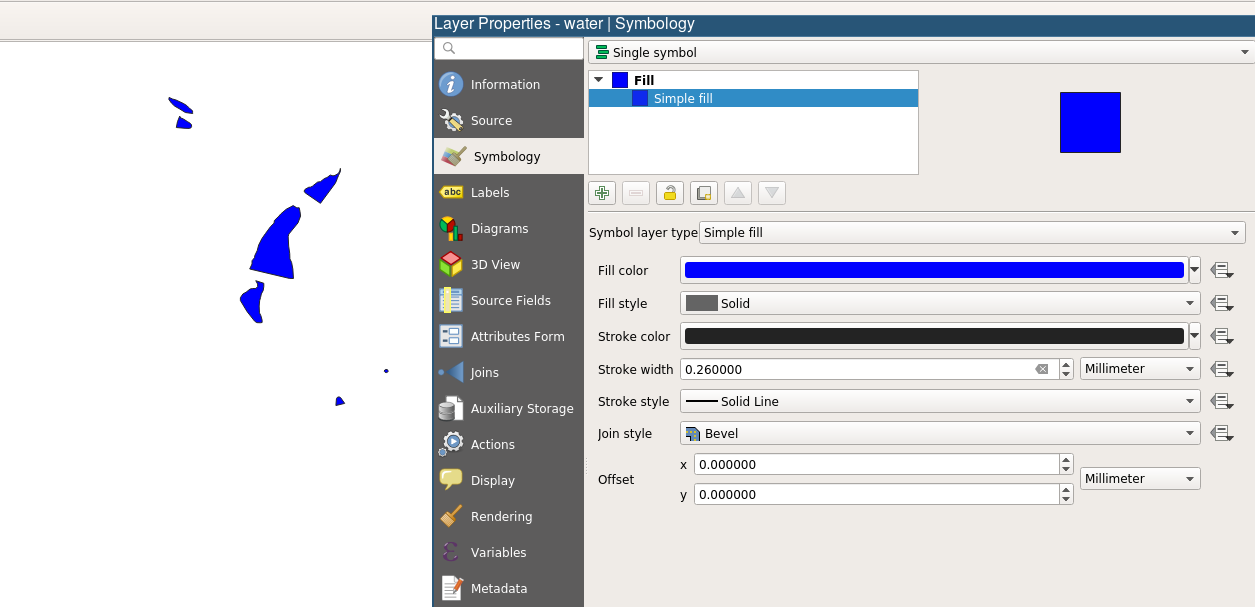Duplicate the current symbol layer

tap(704, 193)
